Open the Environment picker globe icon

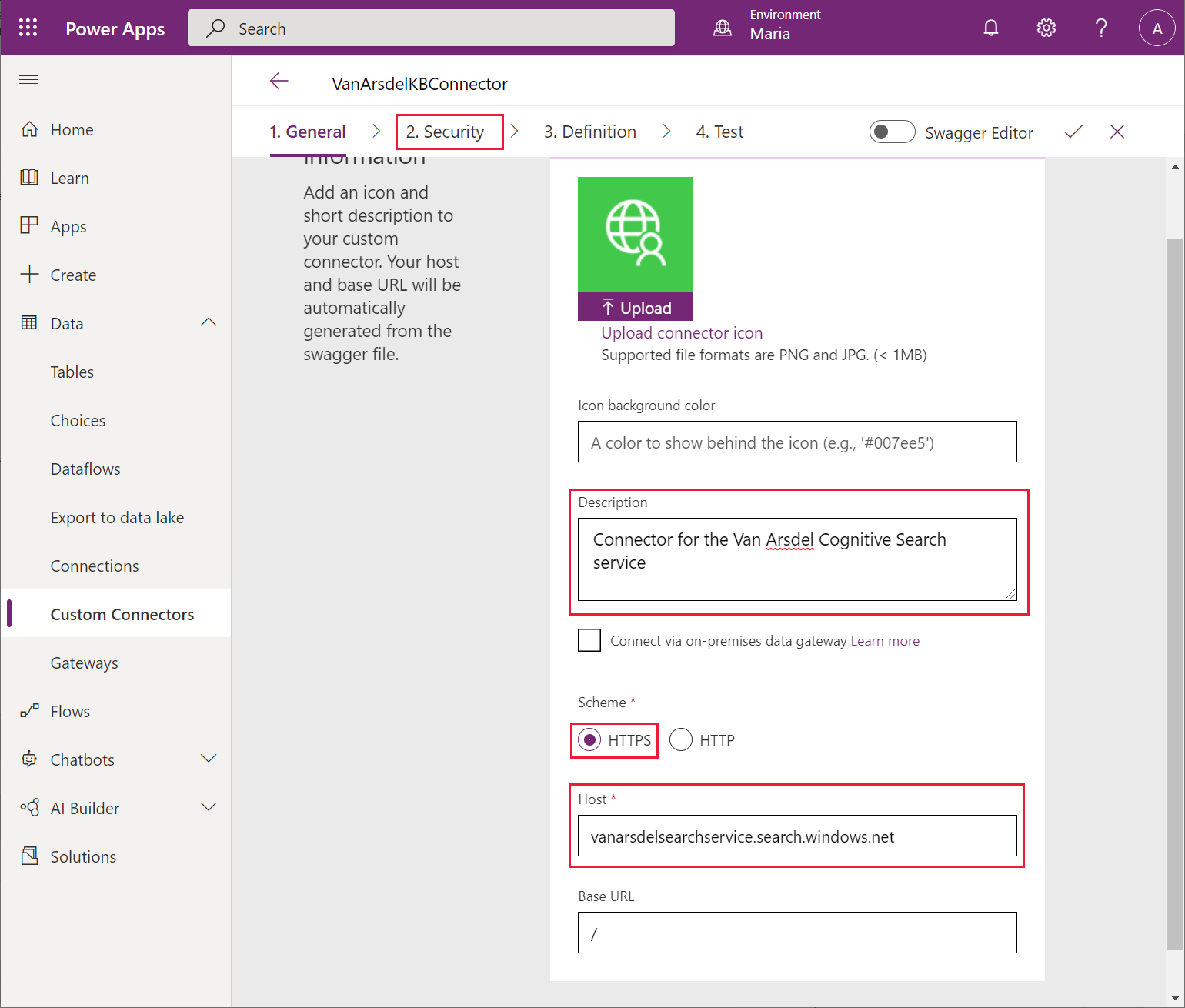723,28
